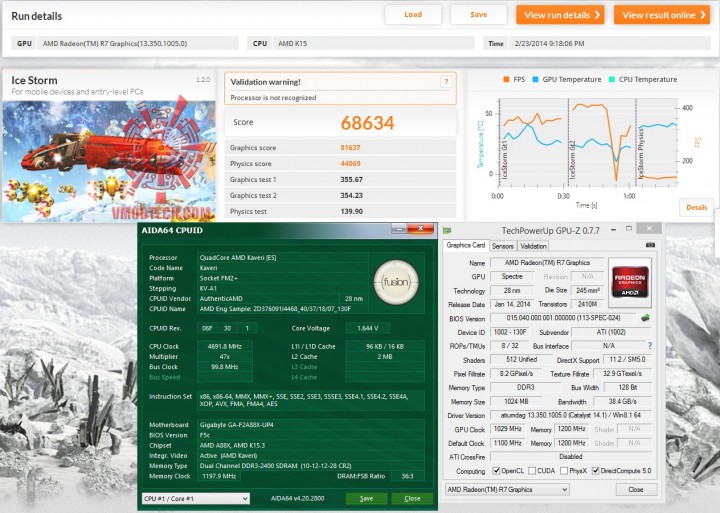Click the Details button under the graph
This screenshot has height=513, width=720.
click(696, 207)
